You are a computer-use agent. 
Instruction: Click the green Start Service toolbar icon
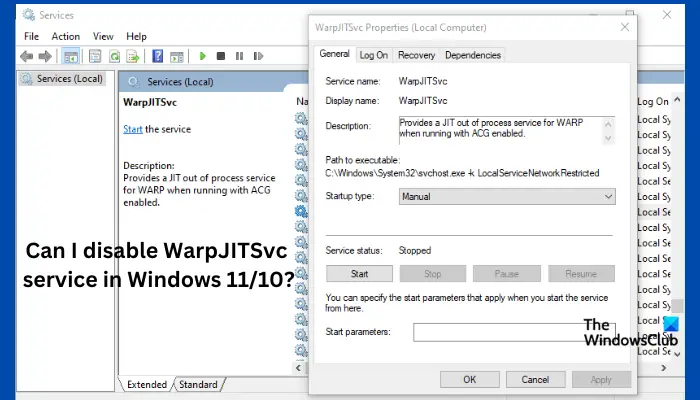[x=203, y=56]
